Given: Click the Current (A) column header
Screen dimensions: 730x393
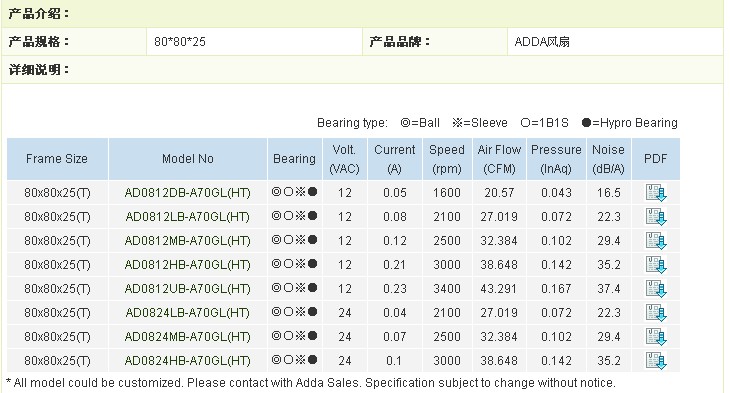Looking at the screenshot, I should (x=395, y=159).
